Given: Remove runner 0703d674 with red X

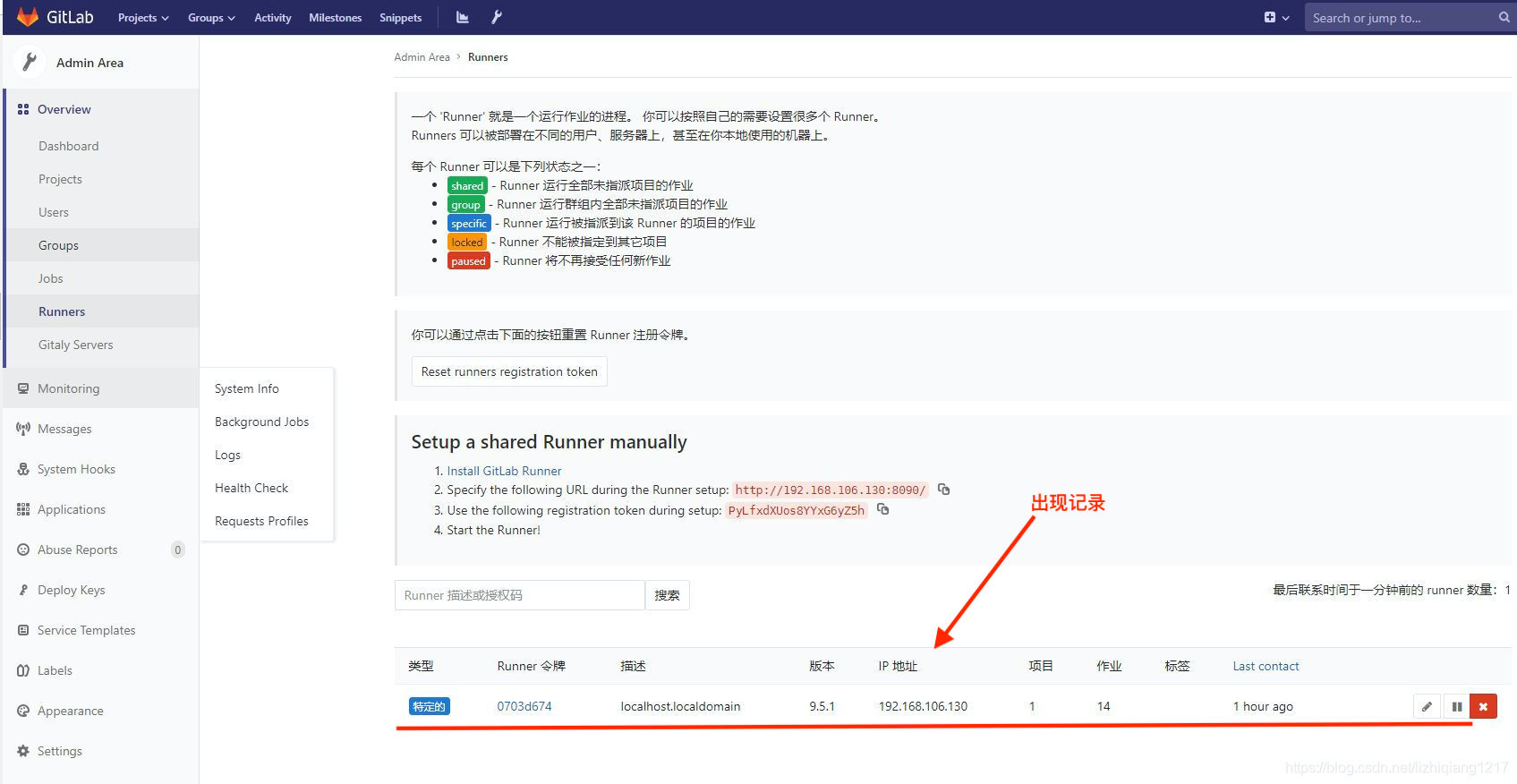Looking at the screenshot, I should (1483, 706).
